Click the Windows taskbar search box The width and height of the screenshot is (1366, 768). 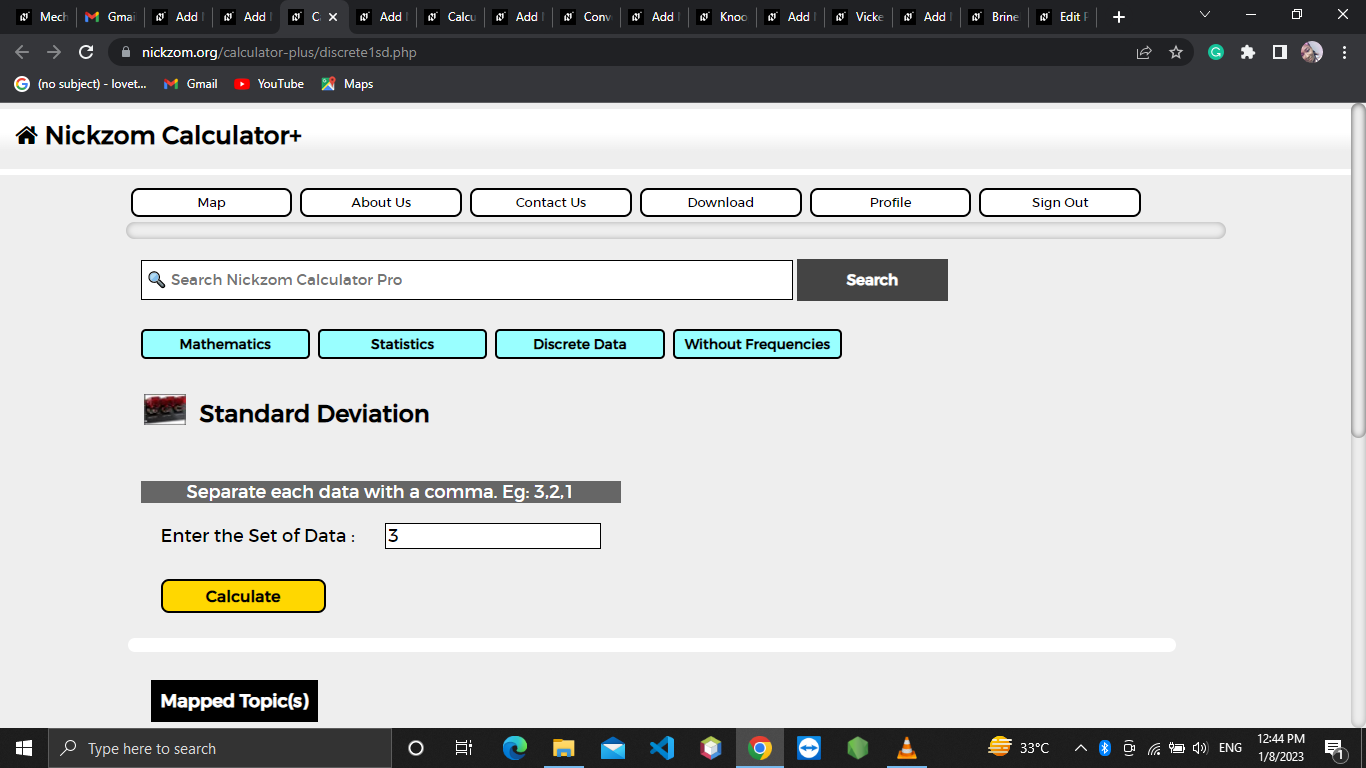[x=220, y=748]
